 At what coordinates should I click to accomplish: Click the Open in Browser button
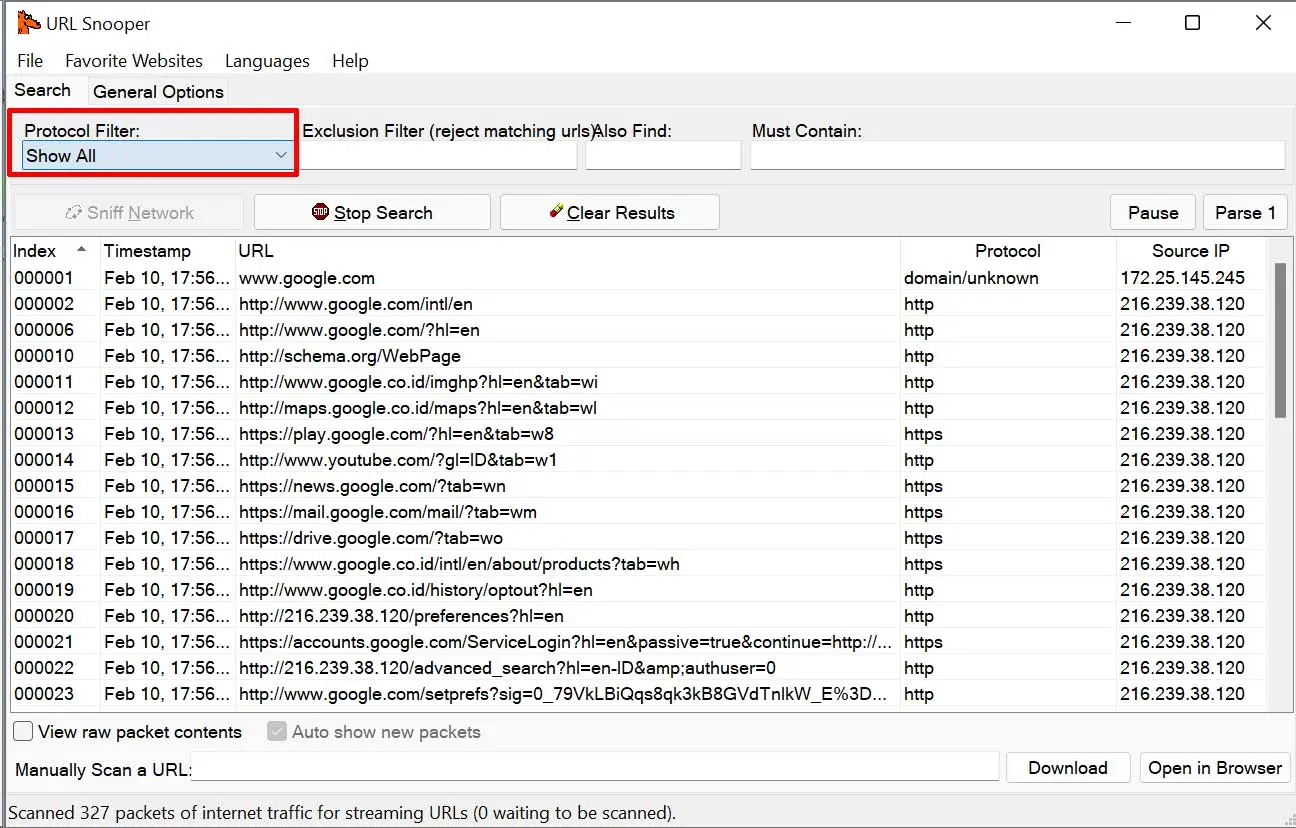(x=1214, y=768)
